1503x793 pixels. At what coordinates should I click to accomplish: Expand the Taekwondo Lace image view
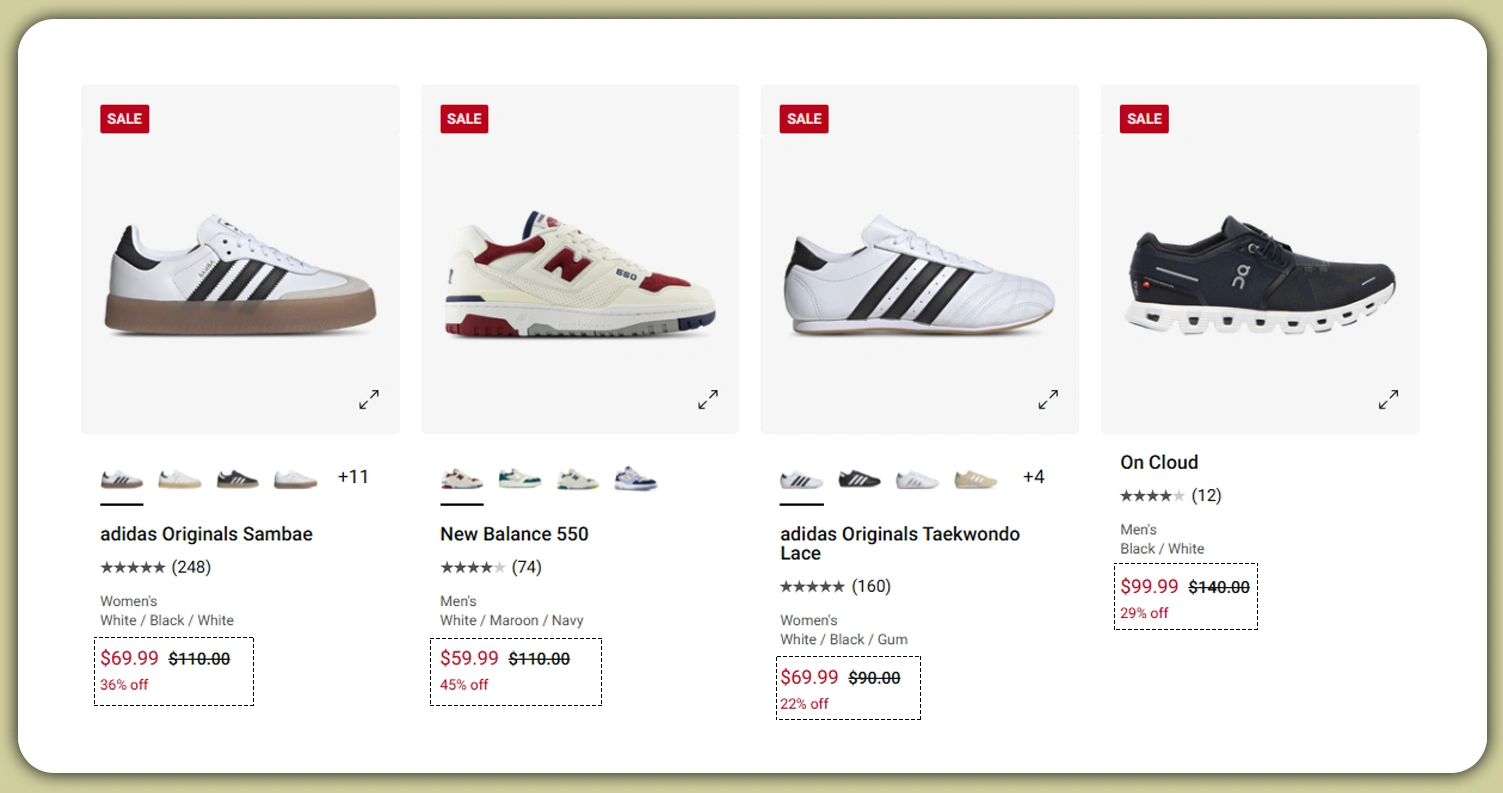pyautogui.click(x=1048, y=399)
